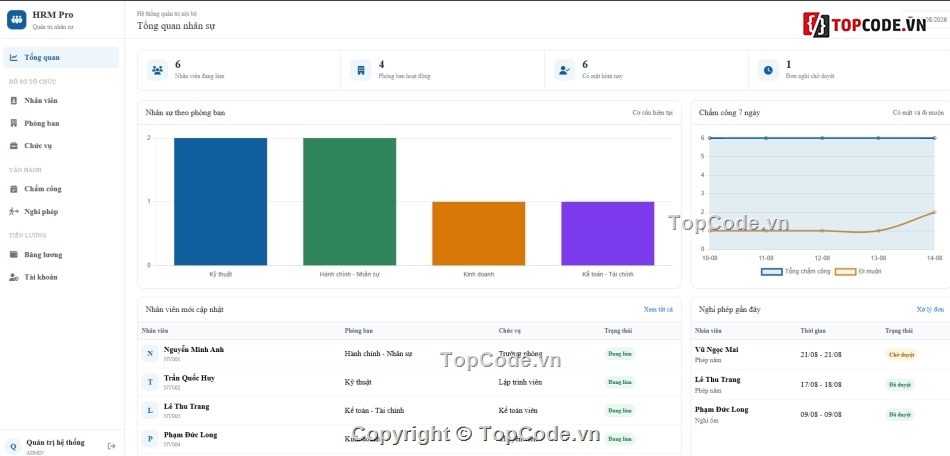950x456 pixels.
Task: Click Chờ duyệt badge for Vũ Ngọc Mai
Action: point(901,355)
